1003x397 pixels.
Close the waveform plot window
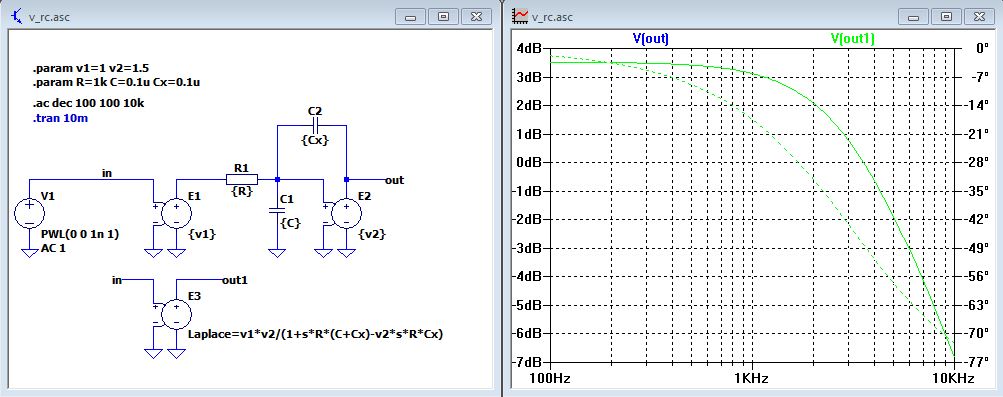[979, 17]
